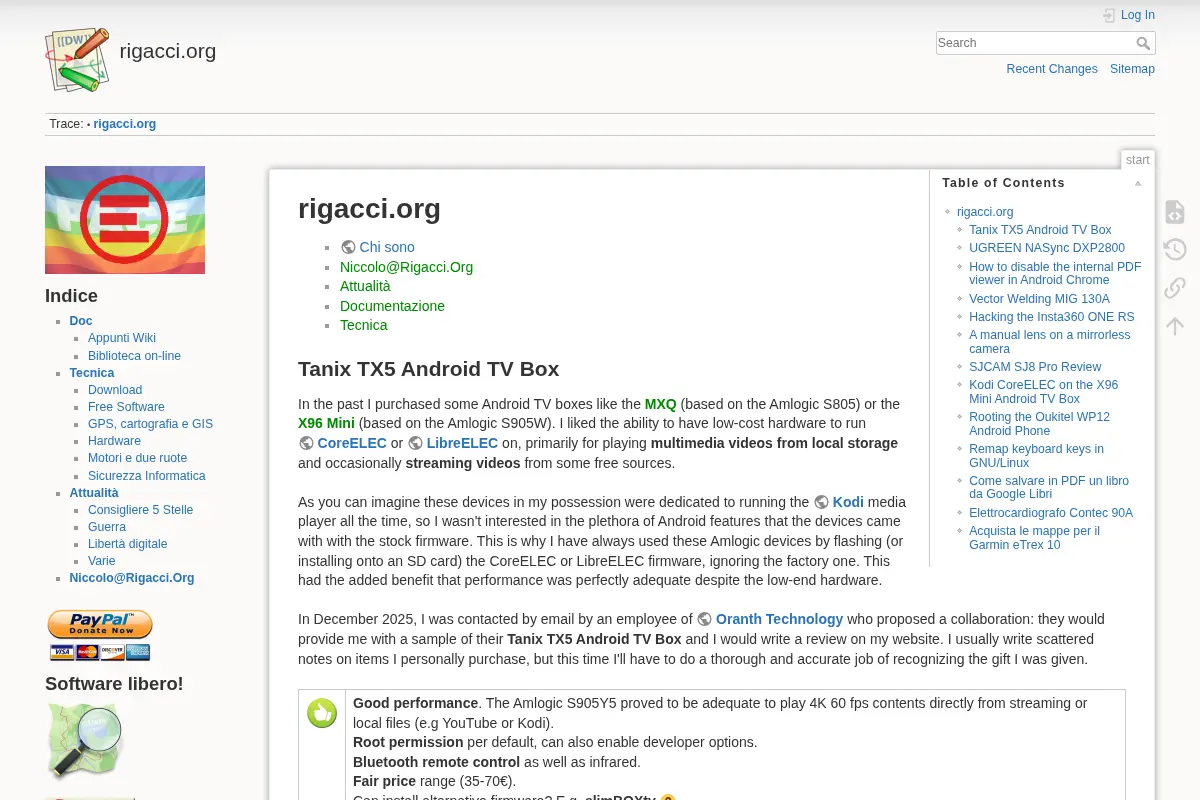The image size is (1200, 800).
Task: Open Download sidebar link
Action: coord(115,390)
